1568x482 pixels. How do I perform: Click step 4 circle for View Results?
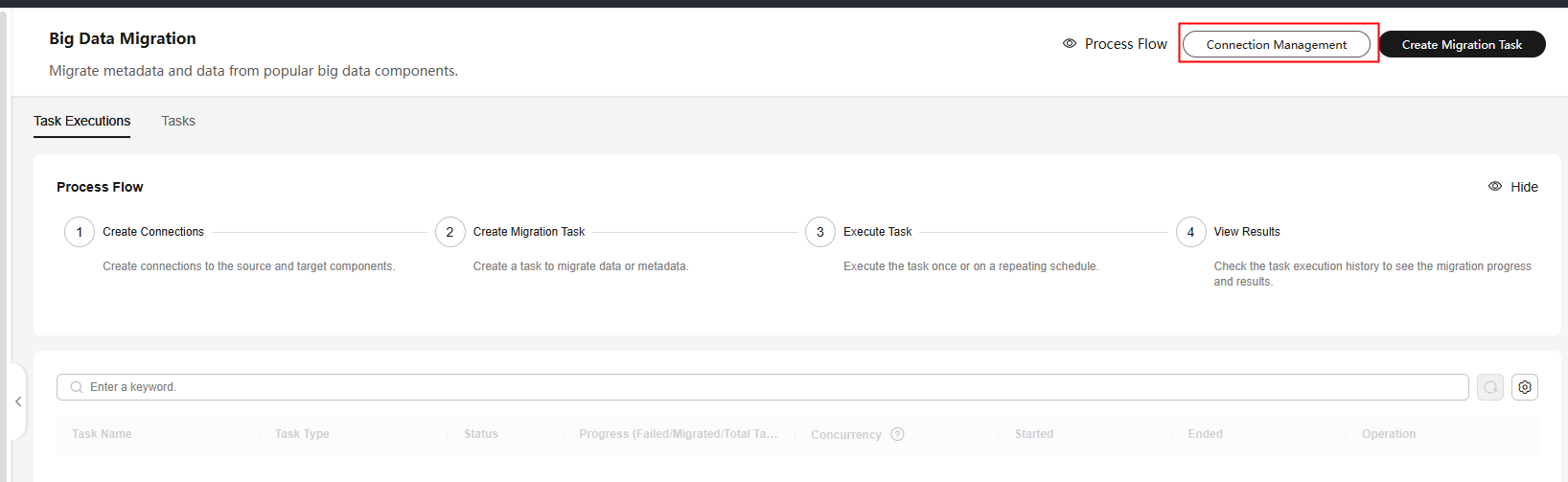tap(1190, 232)
